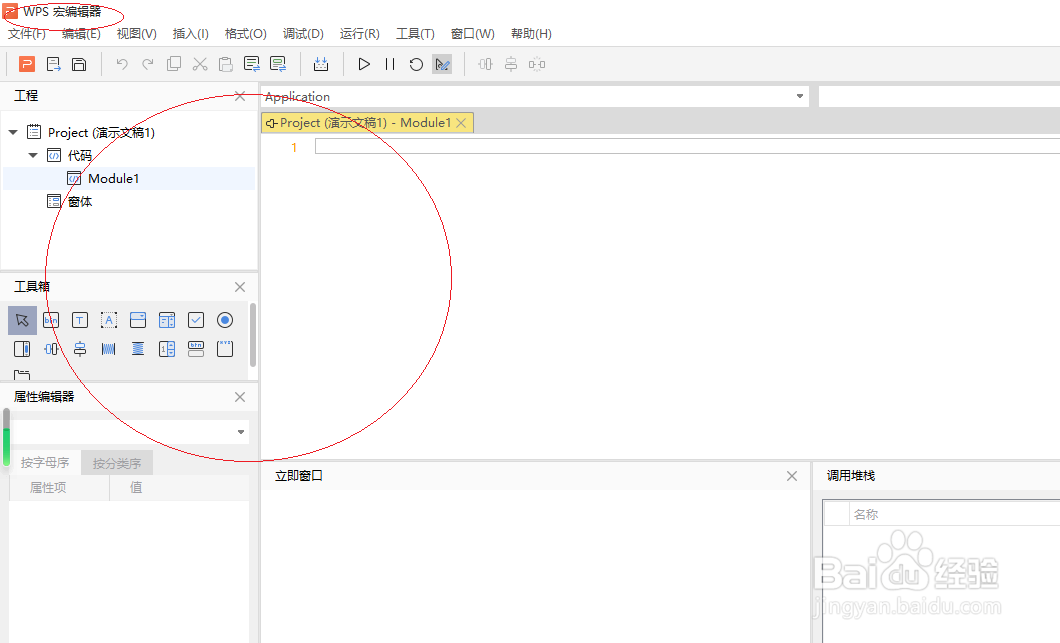Viewport: 1060px width, 643px height.
Task: Open the 视图(V) menu
Action: [x=137, y=34]
